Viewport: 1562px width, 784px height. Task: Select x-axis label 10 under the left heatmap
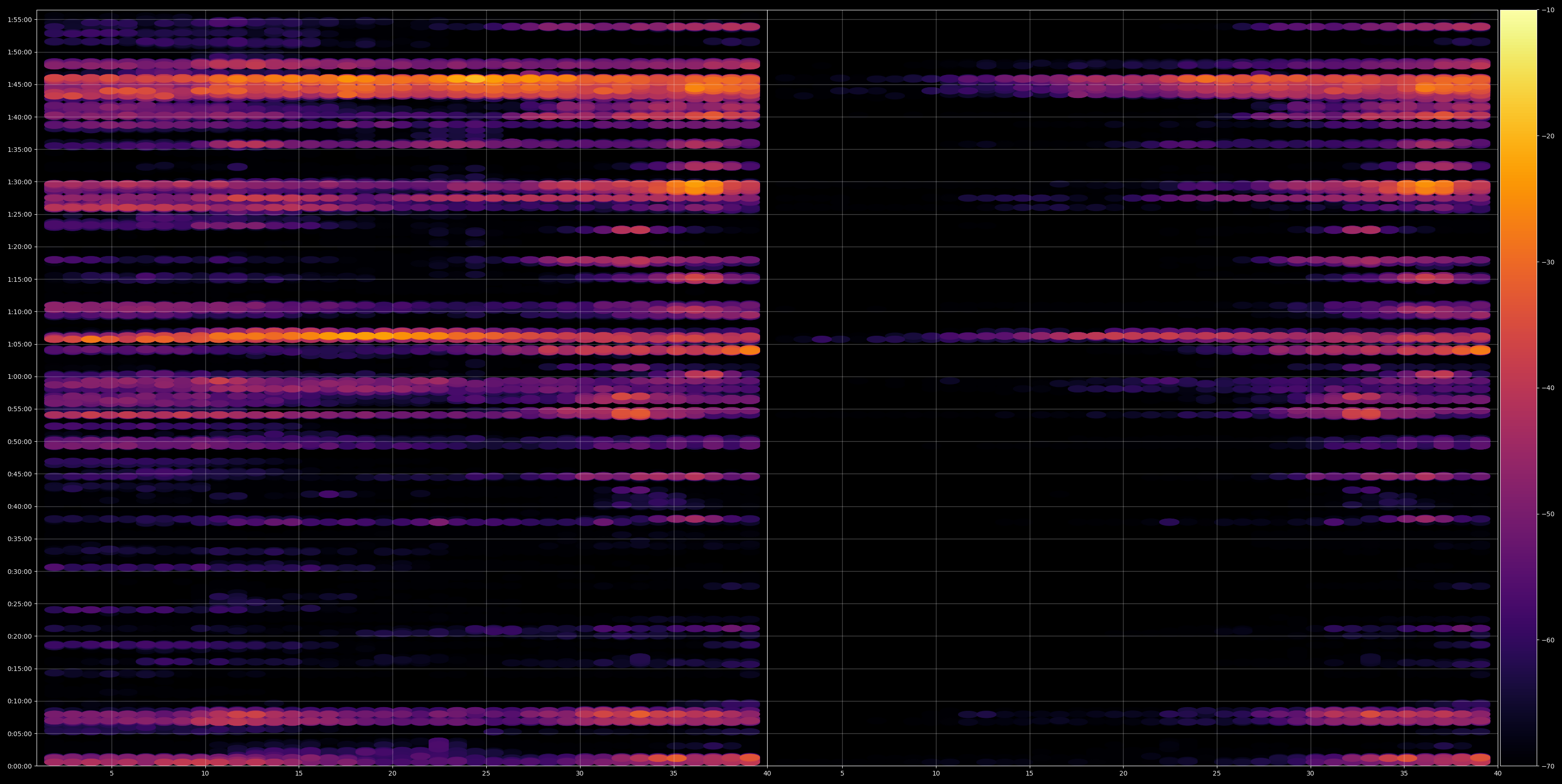205,774
